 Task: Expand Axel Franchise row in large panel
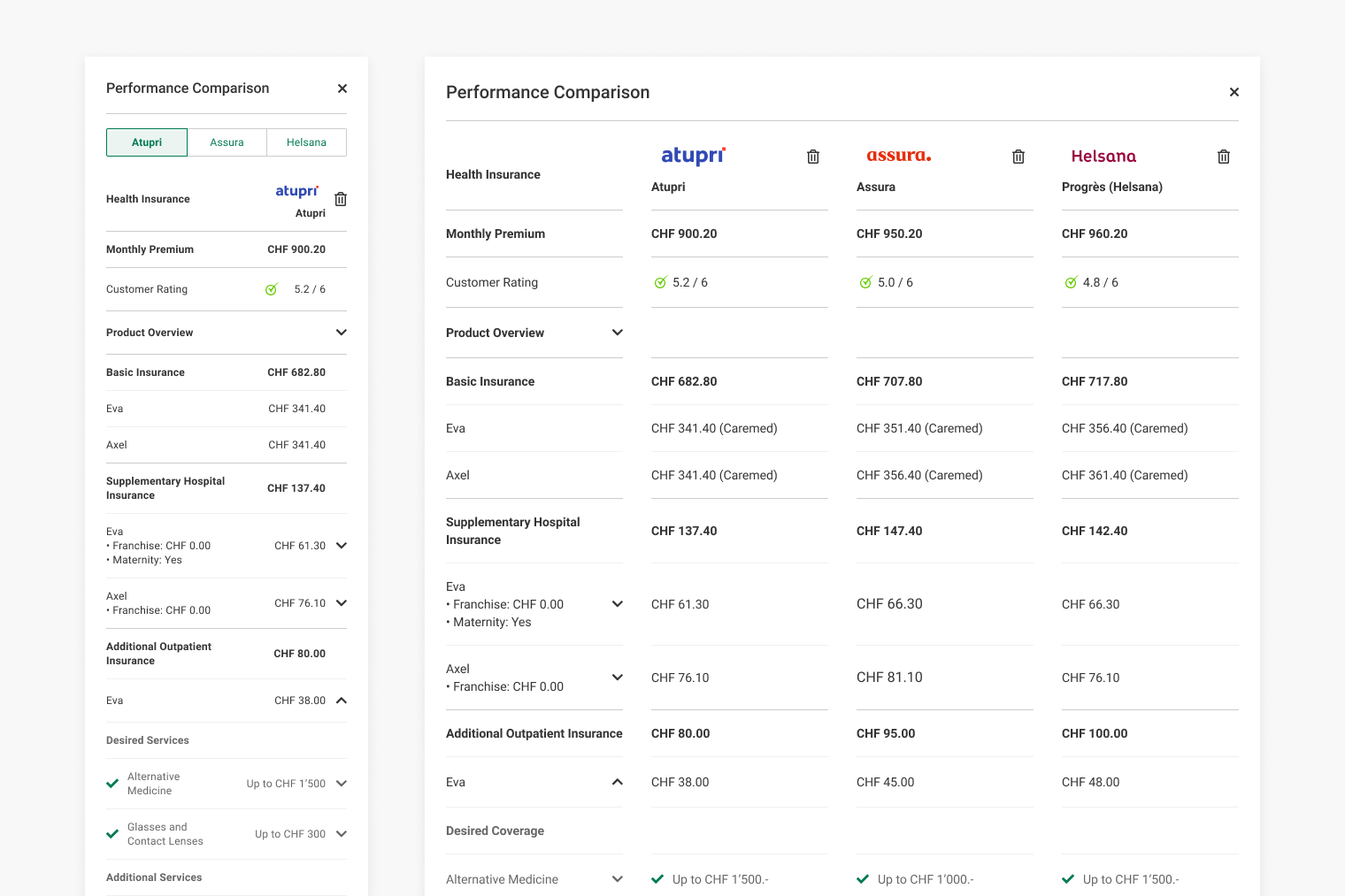click(x=618, y=678)
